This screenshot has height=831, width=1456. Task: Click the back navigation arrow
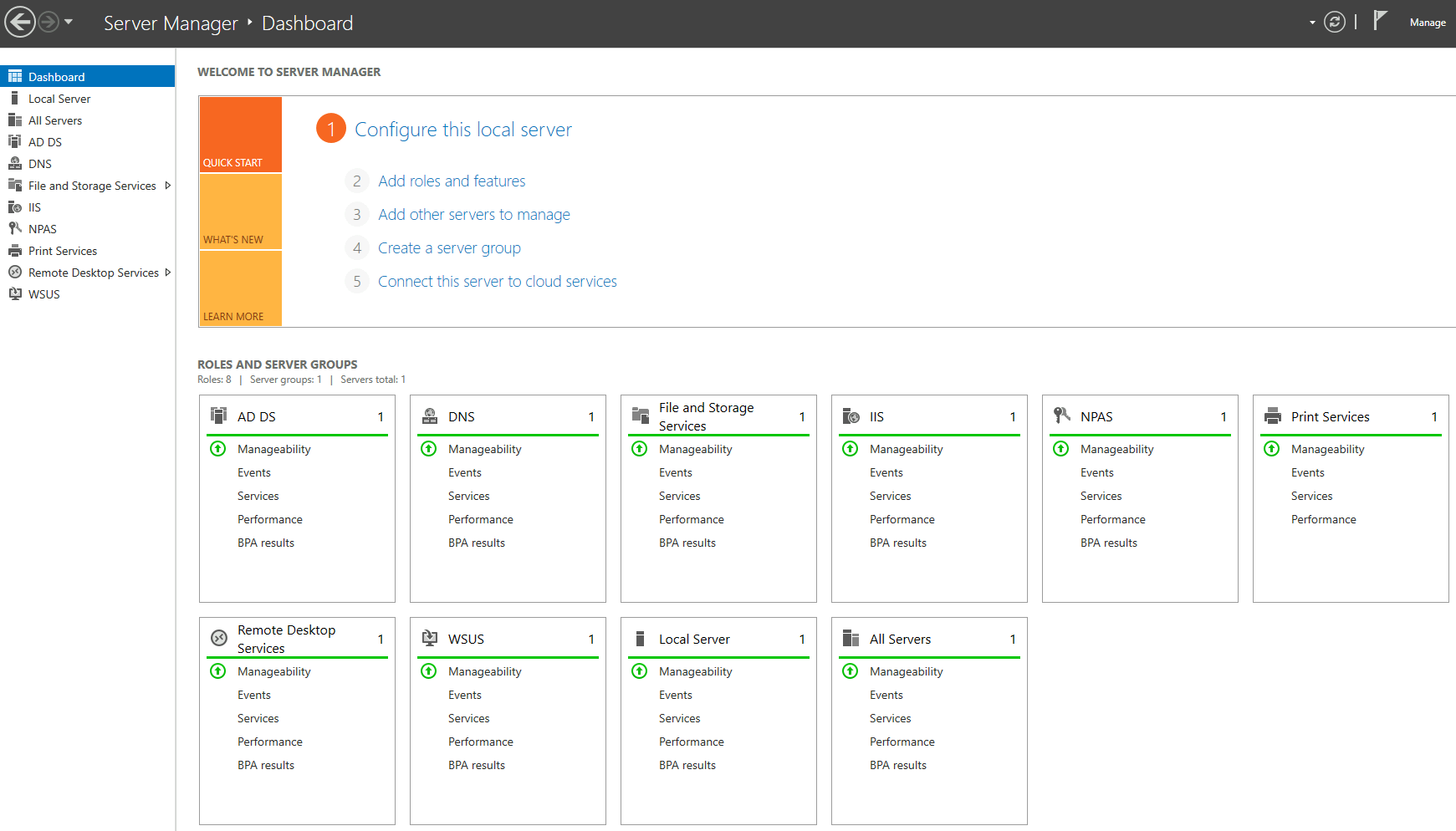(x=21, y=22)
